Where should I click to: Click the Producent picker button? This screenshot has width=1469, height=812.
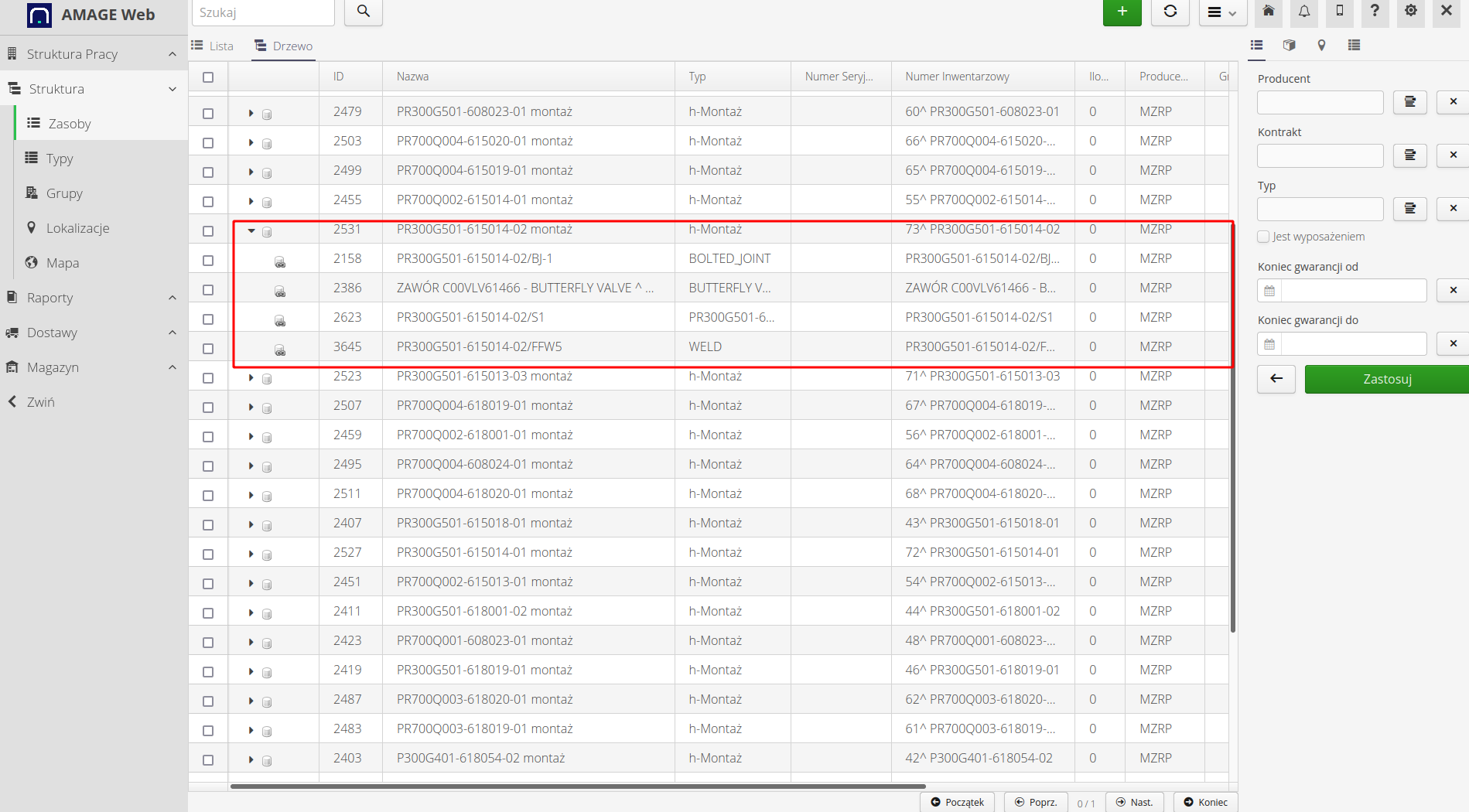coord(1409,102)
